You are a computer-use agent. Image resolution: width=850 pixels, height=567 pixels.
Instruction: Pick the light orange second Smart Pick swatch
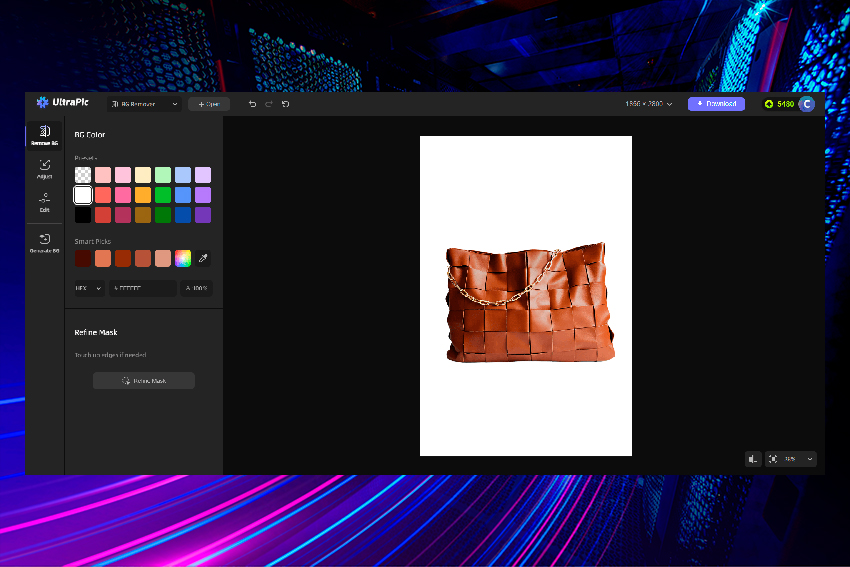coord(103,259)
